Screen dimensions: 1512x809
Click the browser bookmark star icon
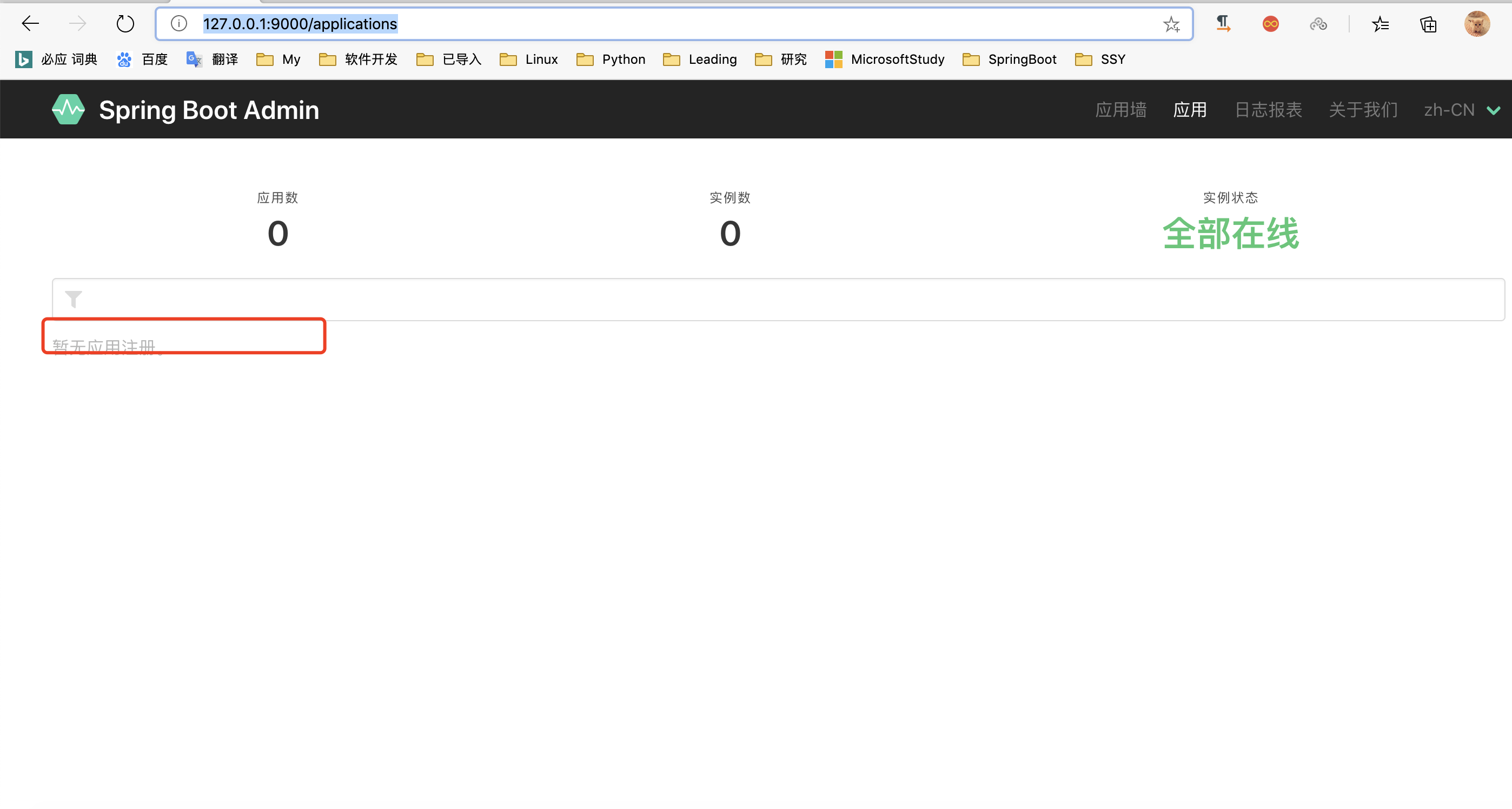pos(1170,23)
